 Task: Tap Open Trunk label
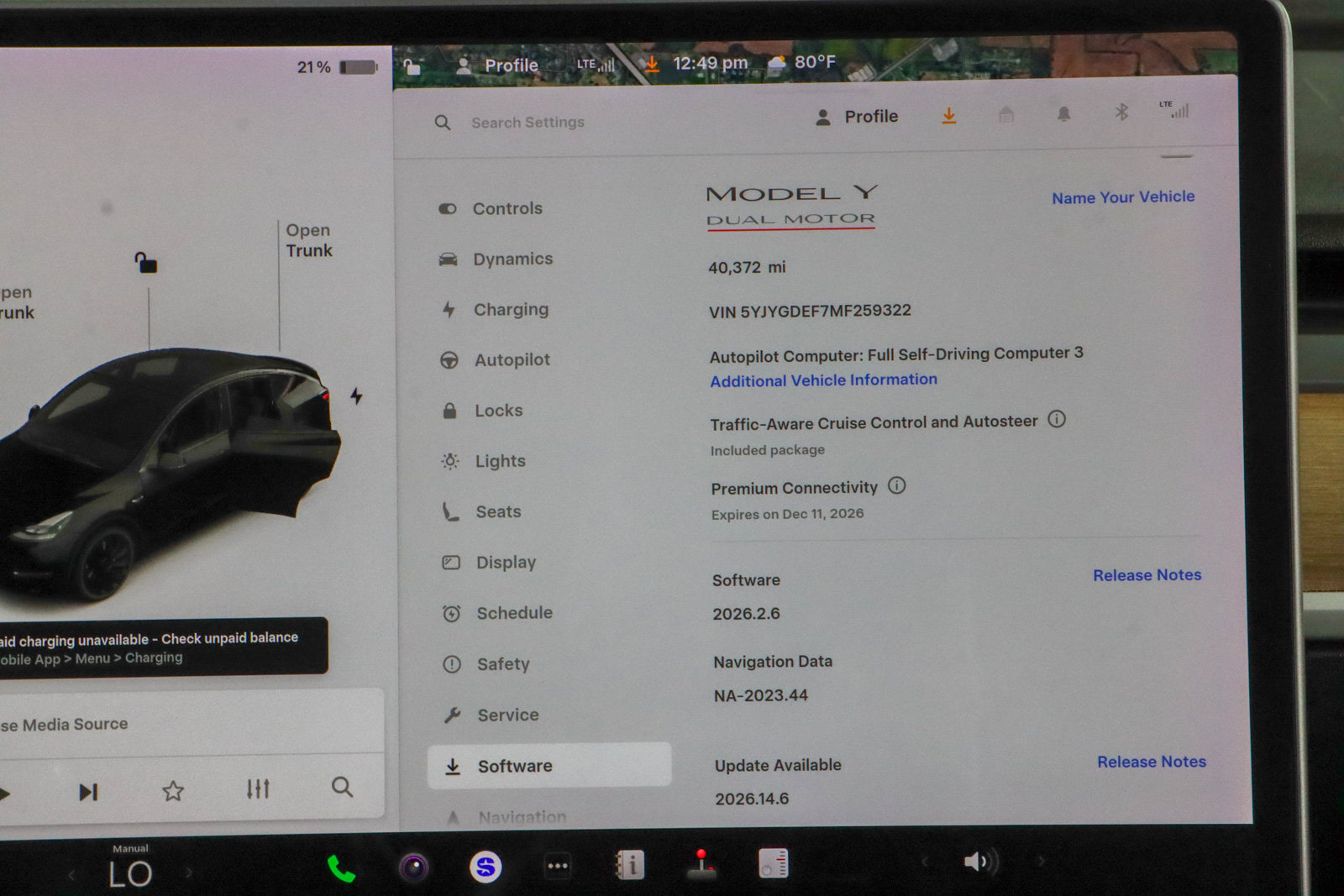(x=309, y=240)
